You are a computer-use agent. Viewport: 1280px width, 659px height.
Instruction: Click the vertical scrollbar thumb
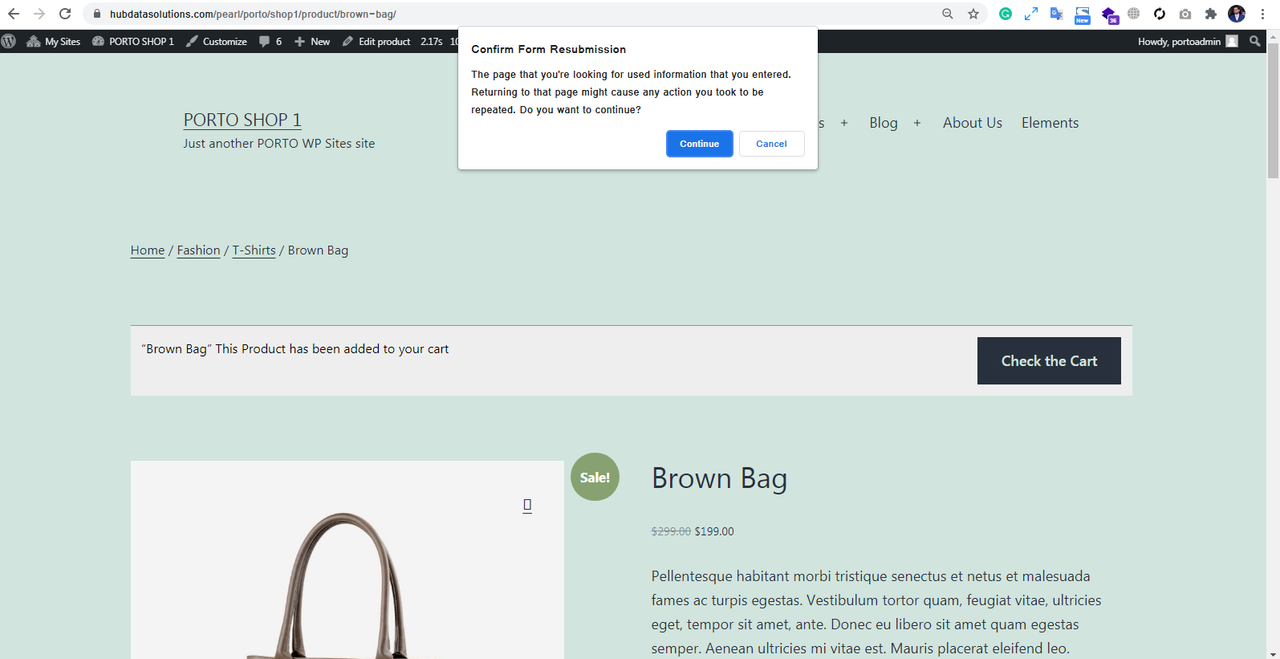pos(1273,112)
